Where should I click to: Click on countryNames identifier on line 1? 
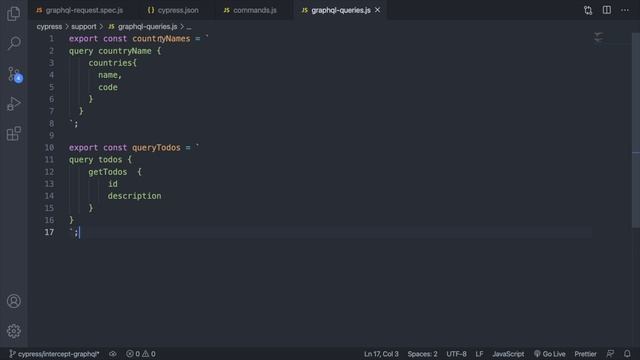click(x=161, y=39)
